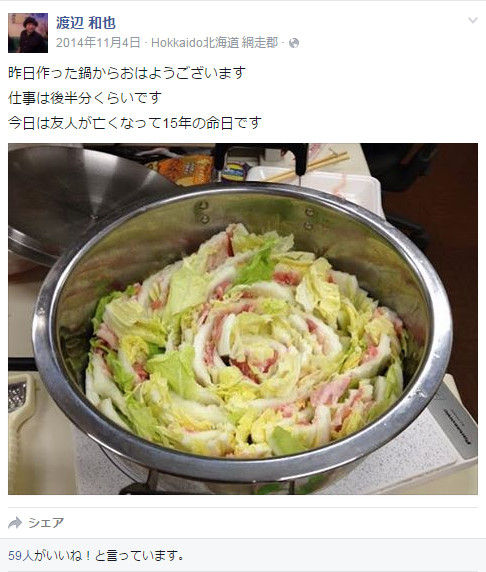
Task: Click the share arrow icon
Action: pos(15,523)
